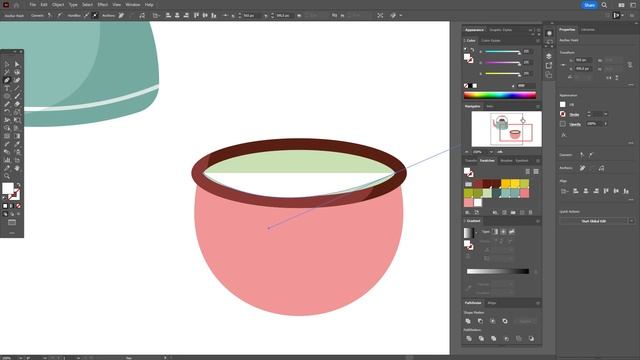Screen dimensions: 640x360
Task: Click the Crop pathfinder icon
Action: (x=506, y=338)
